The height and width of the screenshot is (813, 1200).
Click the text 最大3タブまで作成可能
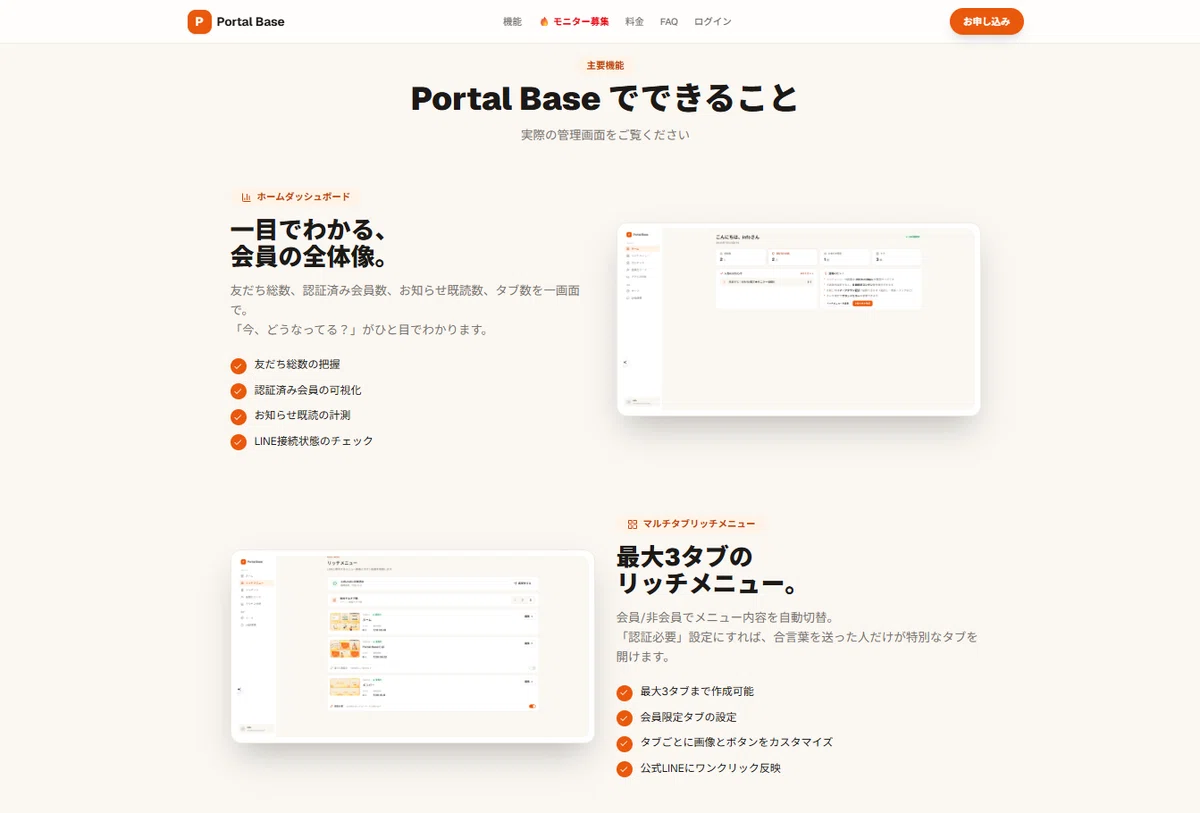(697, 692)
